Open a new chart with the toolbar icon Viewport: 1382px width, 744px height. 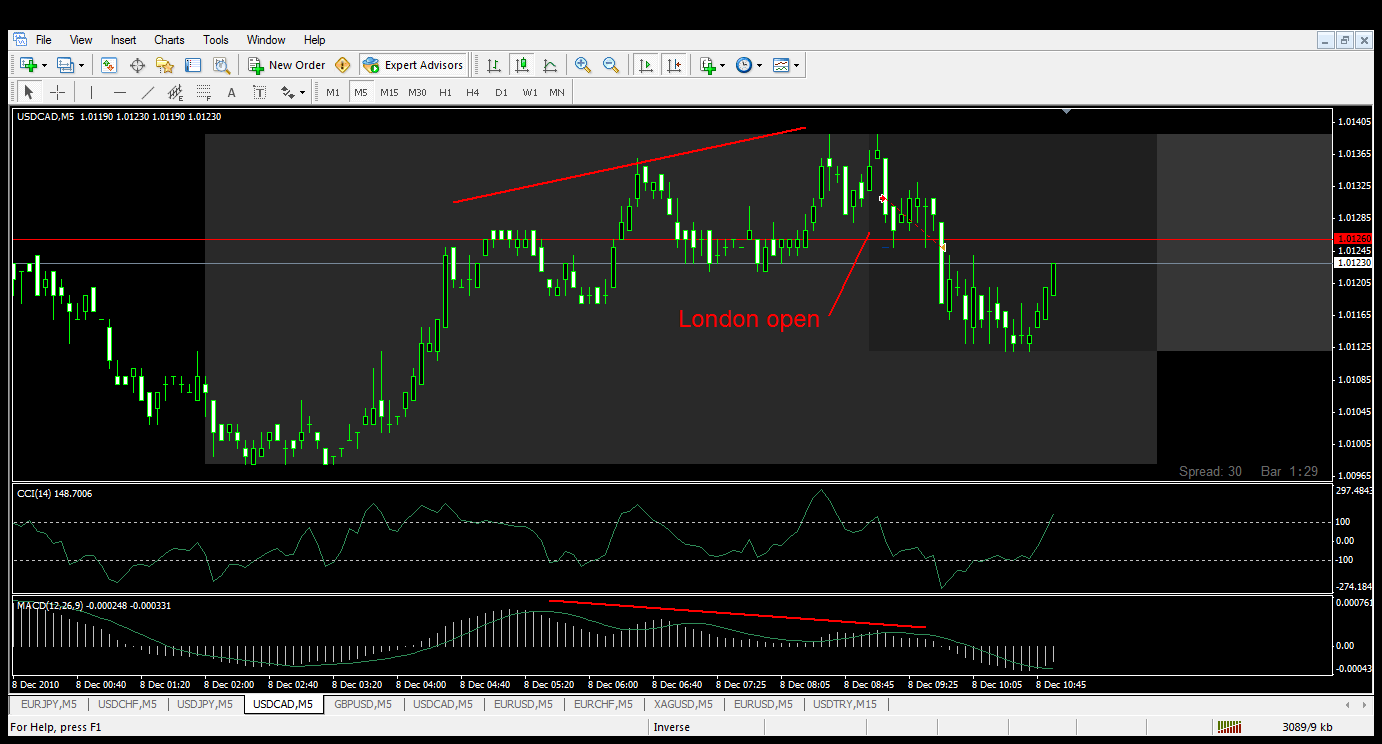(28, 65)
